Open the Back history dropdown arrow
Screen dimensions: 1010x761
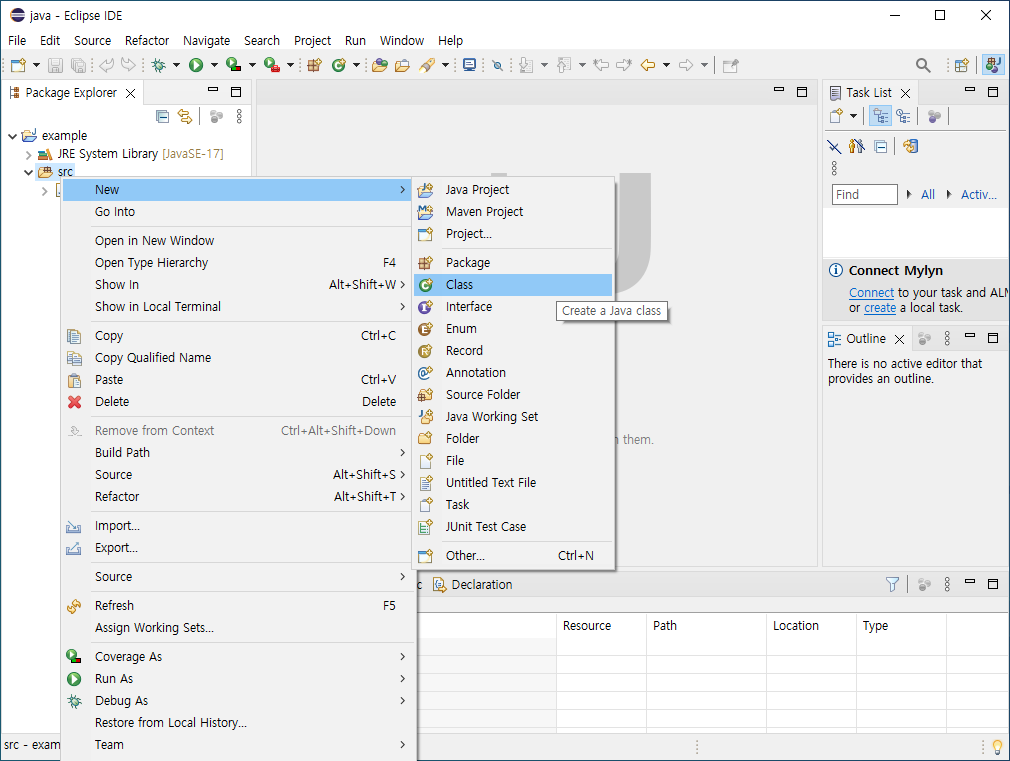(666, 65)
